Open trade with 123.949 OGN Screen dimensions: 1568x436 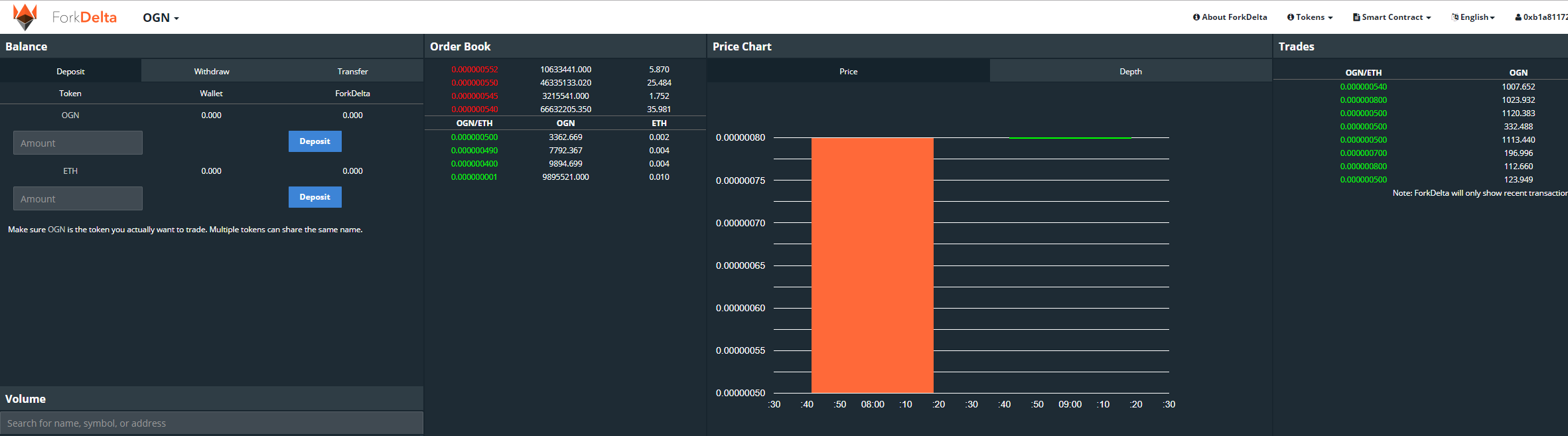click(x=1421, y=179)
